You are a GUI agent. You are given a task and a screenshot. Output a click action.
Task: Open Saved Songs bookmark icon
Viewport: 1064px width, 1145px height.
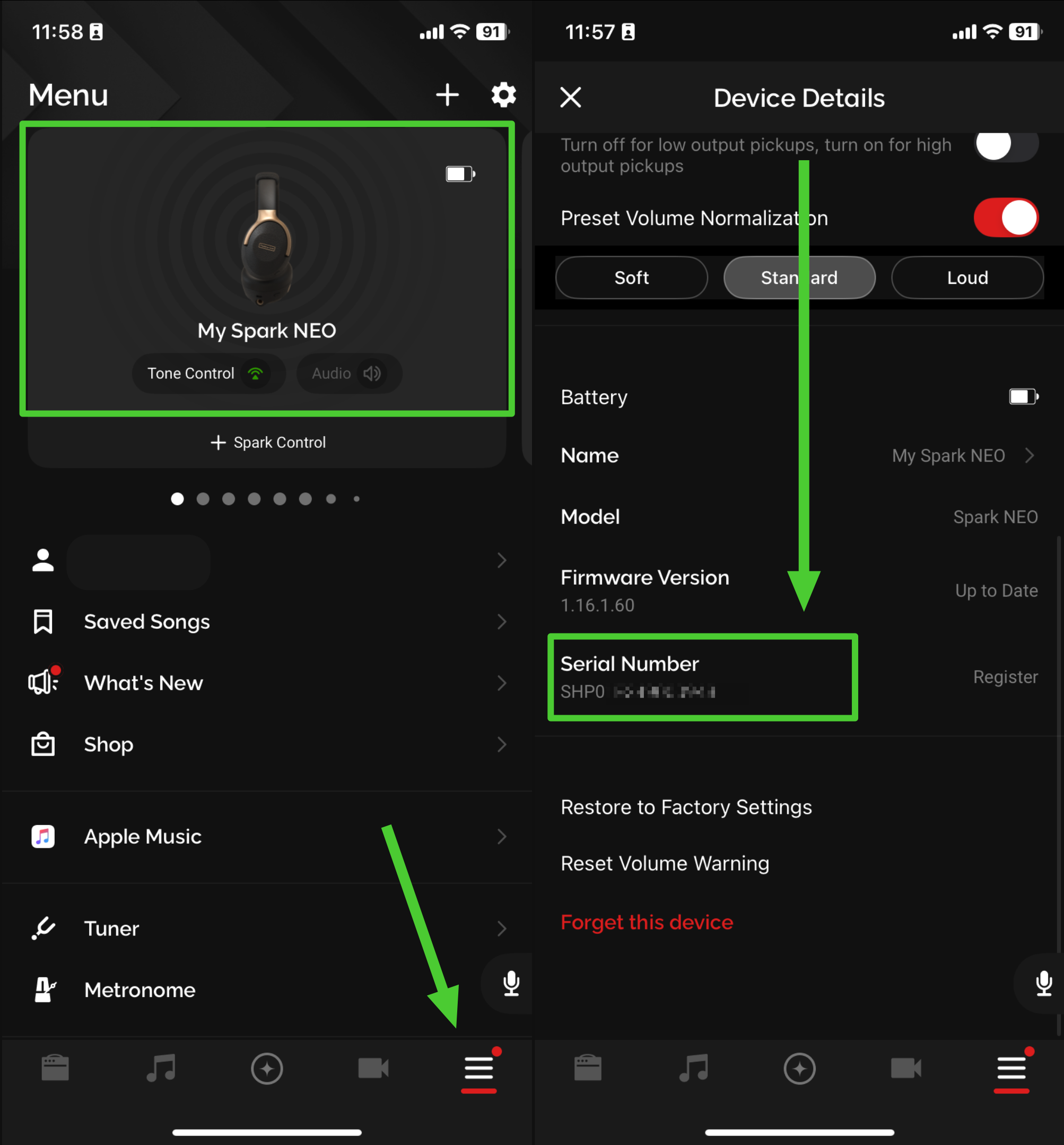[43, 621]
